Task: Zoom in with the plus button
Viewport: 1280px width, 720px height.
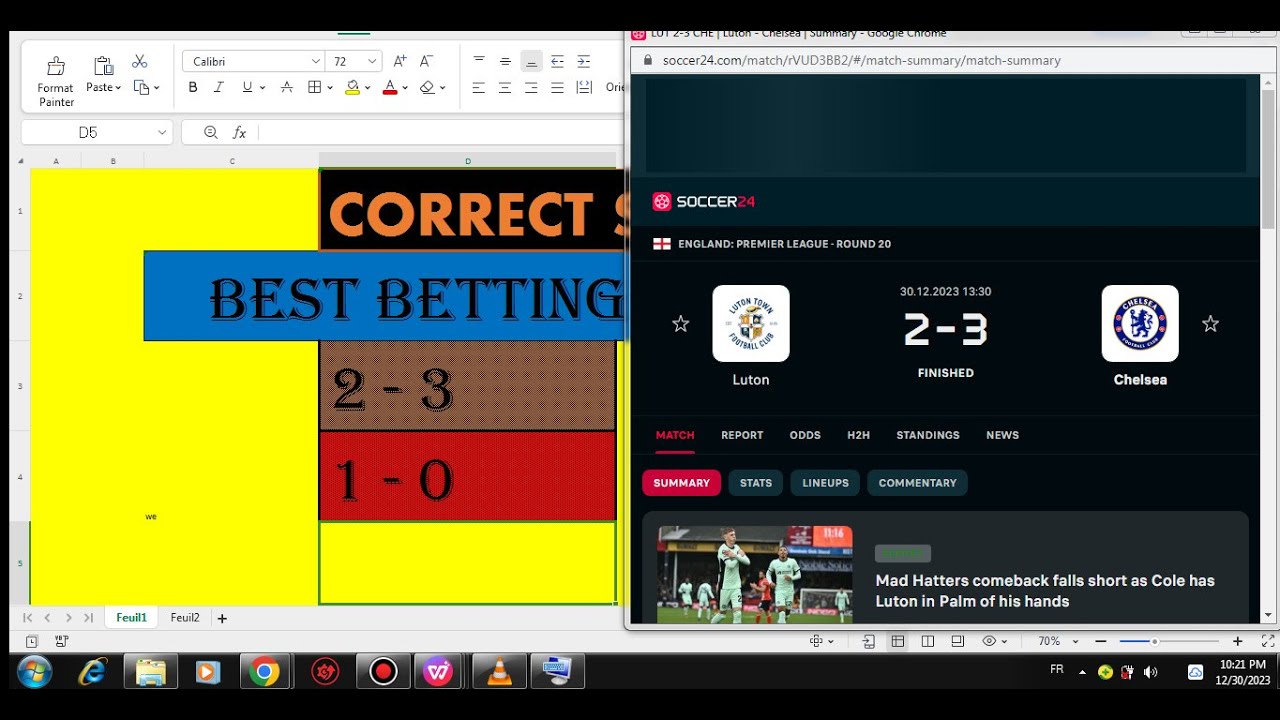Action: 1237,641
